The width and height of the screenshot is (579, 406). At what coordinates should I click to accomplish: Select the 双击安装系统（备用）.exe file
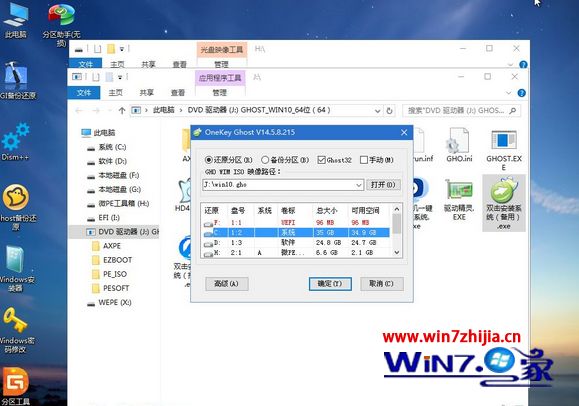(504, 203)
